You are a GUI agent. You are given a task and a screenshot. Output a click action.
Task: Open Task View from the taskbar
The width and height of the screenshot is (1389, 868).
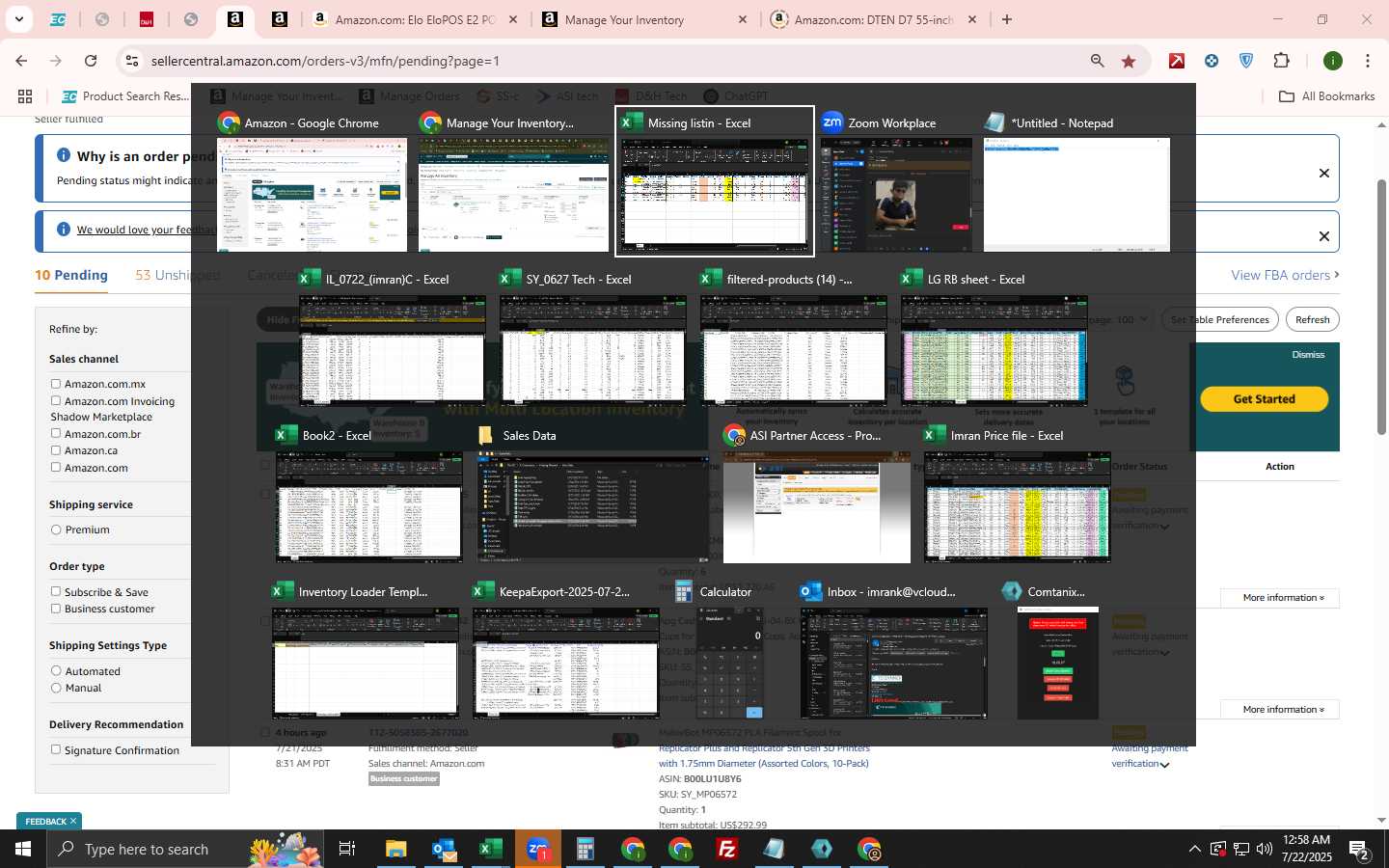(347, 849)
